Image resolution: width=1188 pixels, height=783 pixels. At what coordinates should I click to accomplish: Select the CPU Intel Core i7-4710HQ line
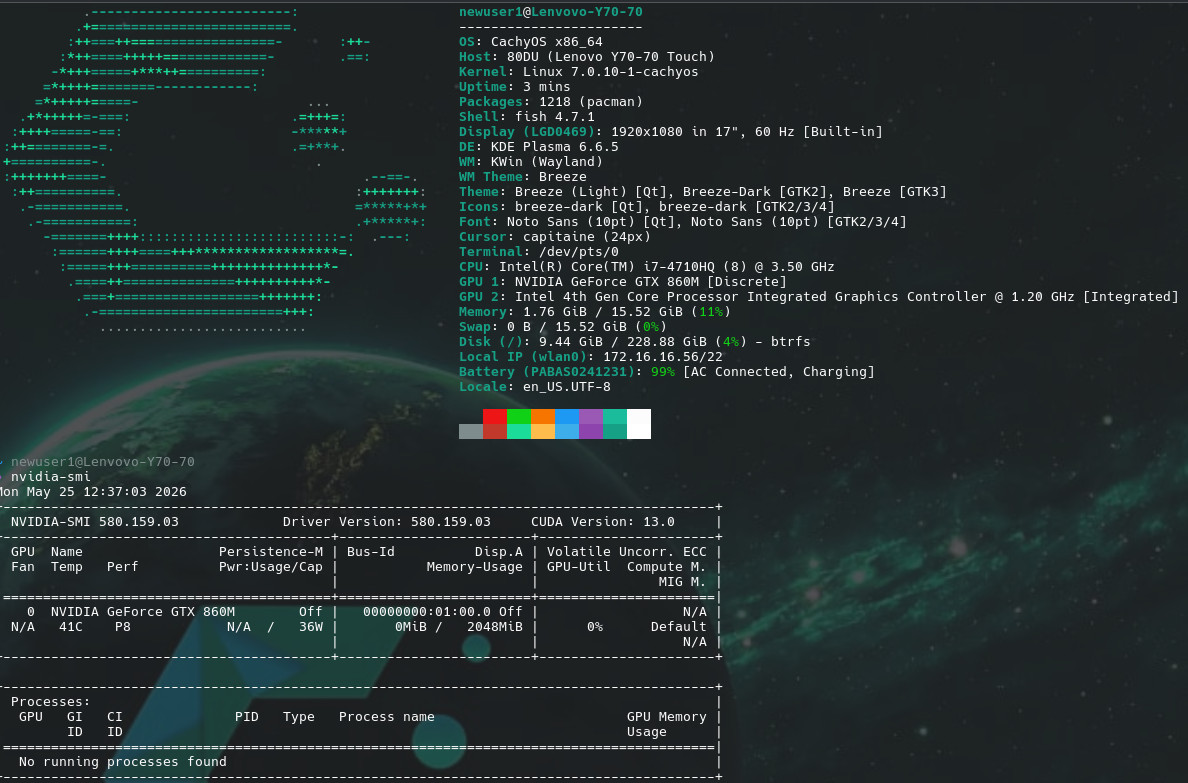point(646,267)
